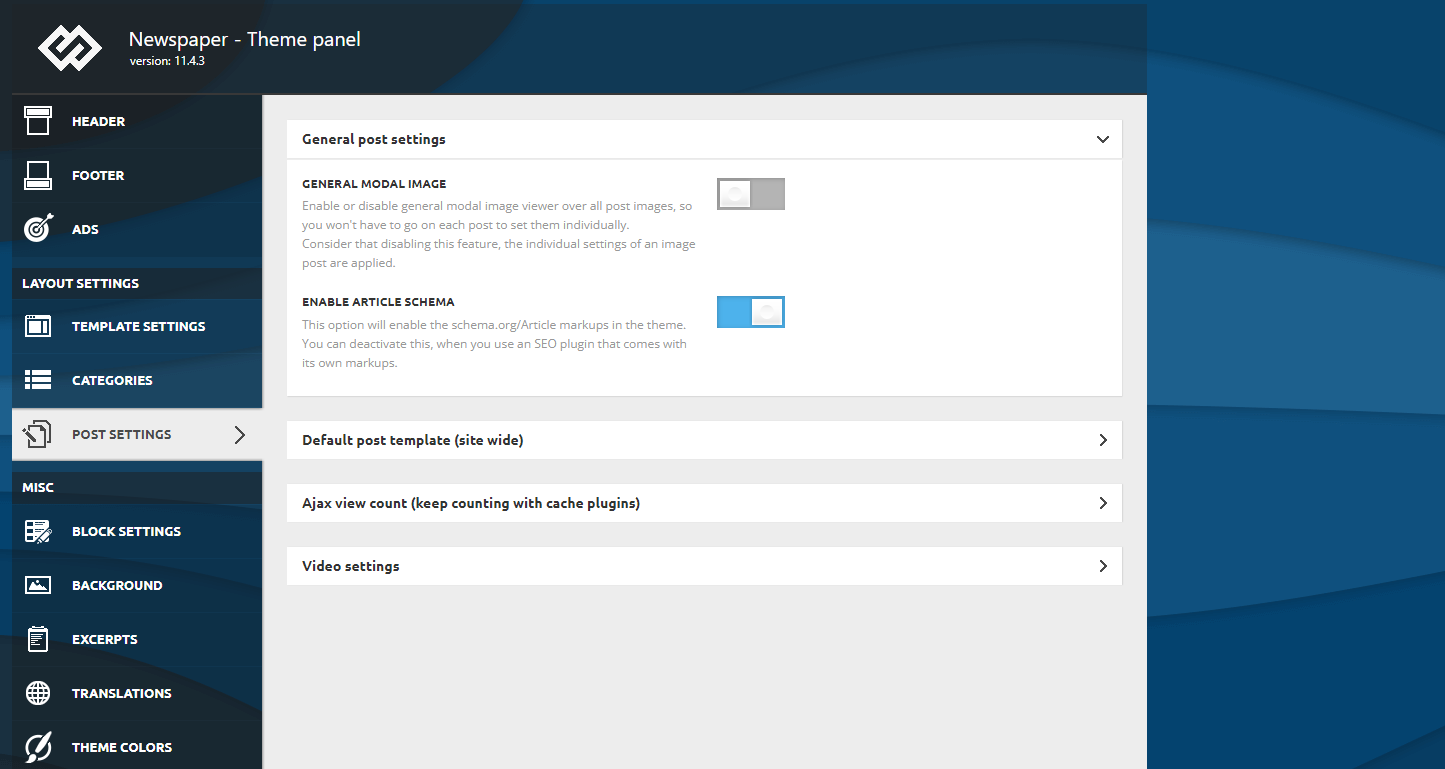Screen dimensions: 1445x769
Task: Click the Video settings title
Action: click(x=351, y=566)
